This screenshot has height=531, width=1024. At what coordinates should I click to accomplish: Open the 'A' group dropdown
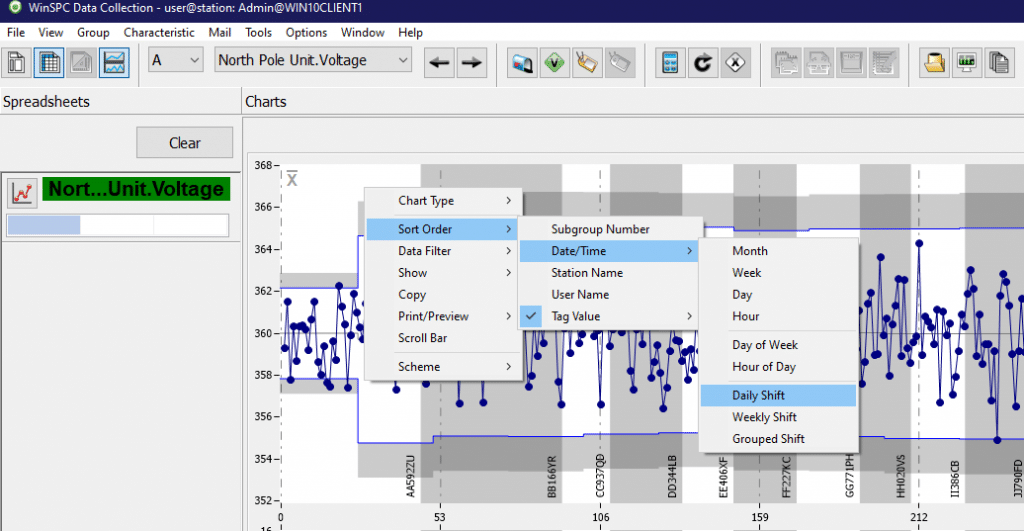pos(176,61)
